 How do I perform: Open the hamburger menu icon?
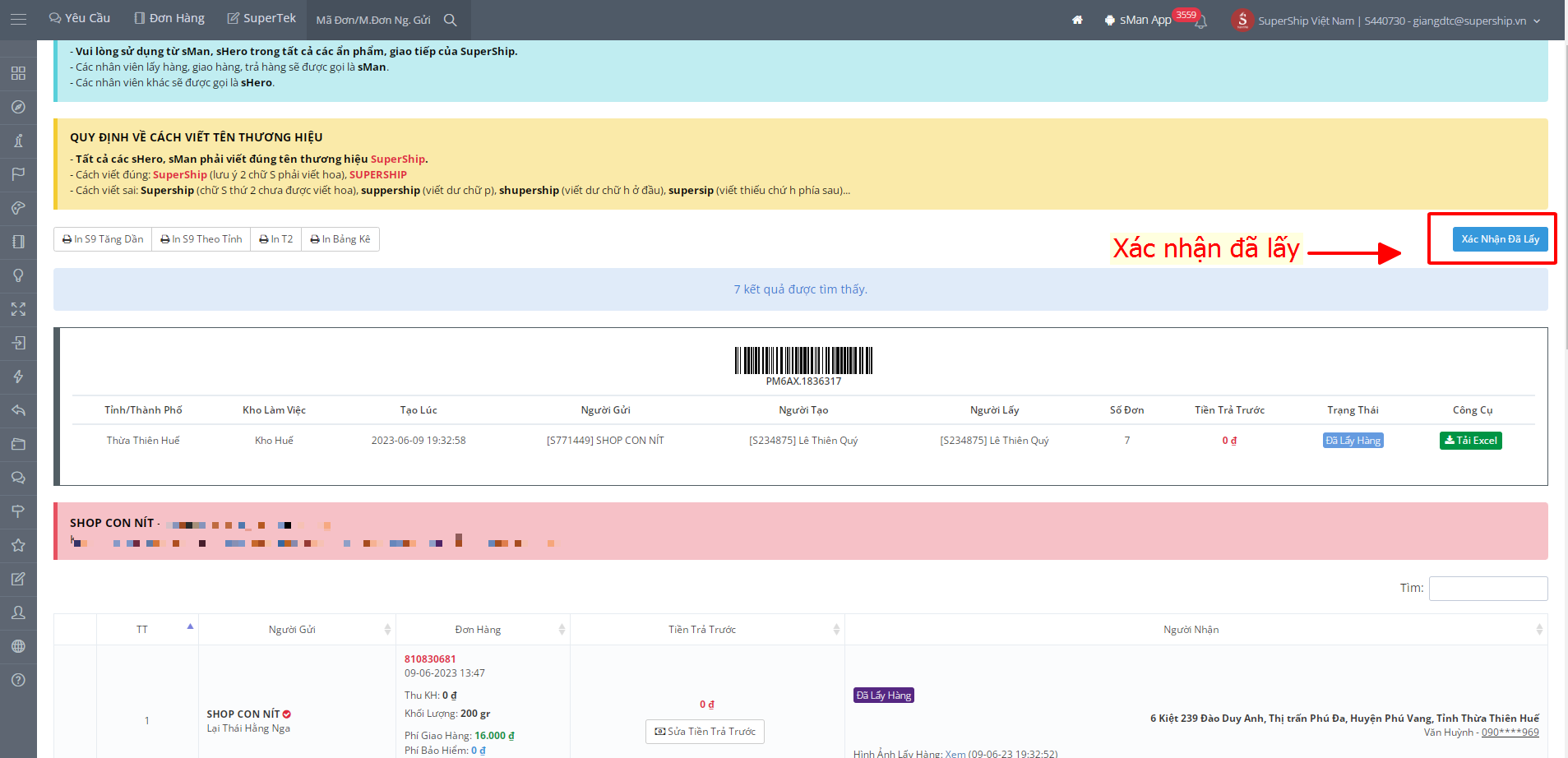click(18, 20)
